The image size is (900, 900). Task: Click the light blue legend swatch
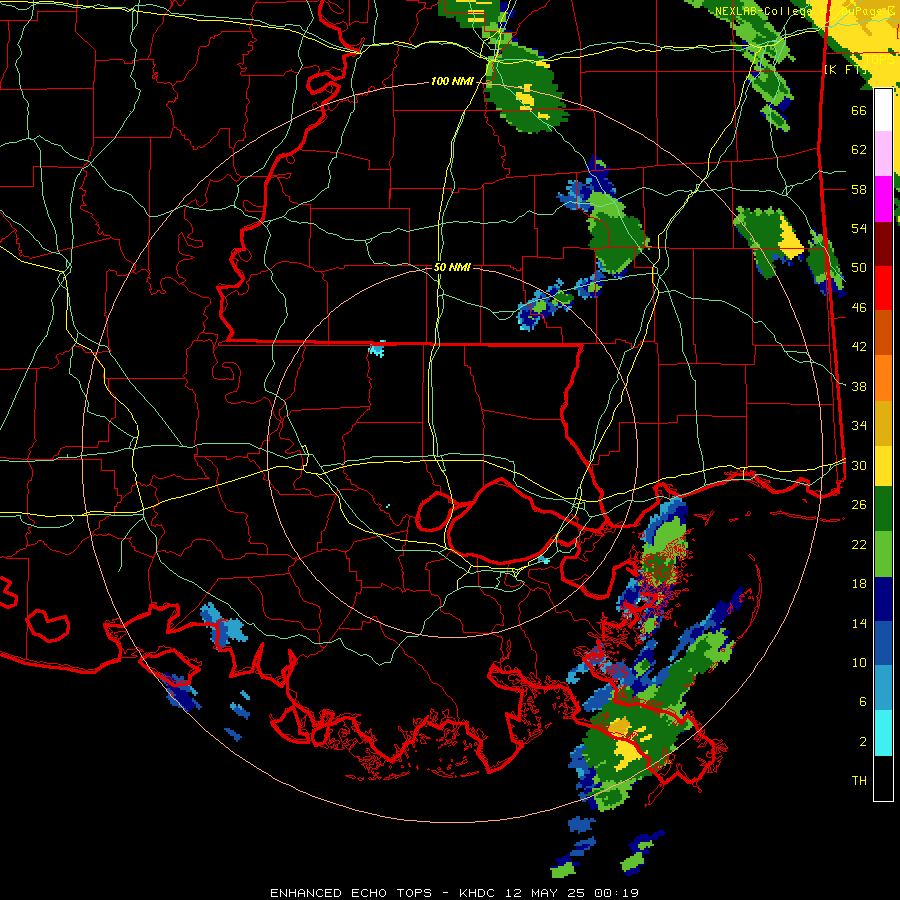click(883, 688)
